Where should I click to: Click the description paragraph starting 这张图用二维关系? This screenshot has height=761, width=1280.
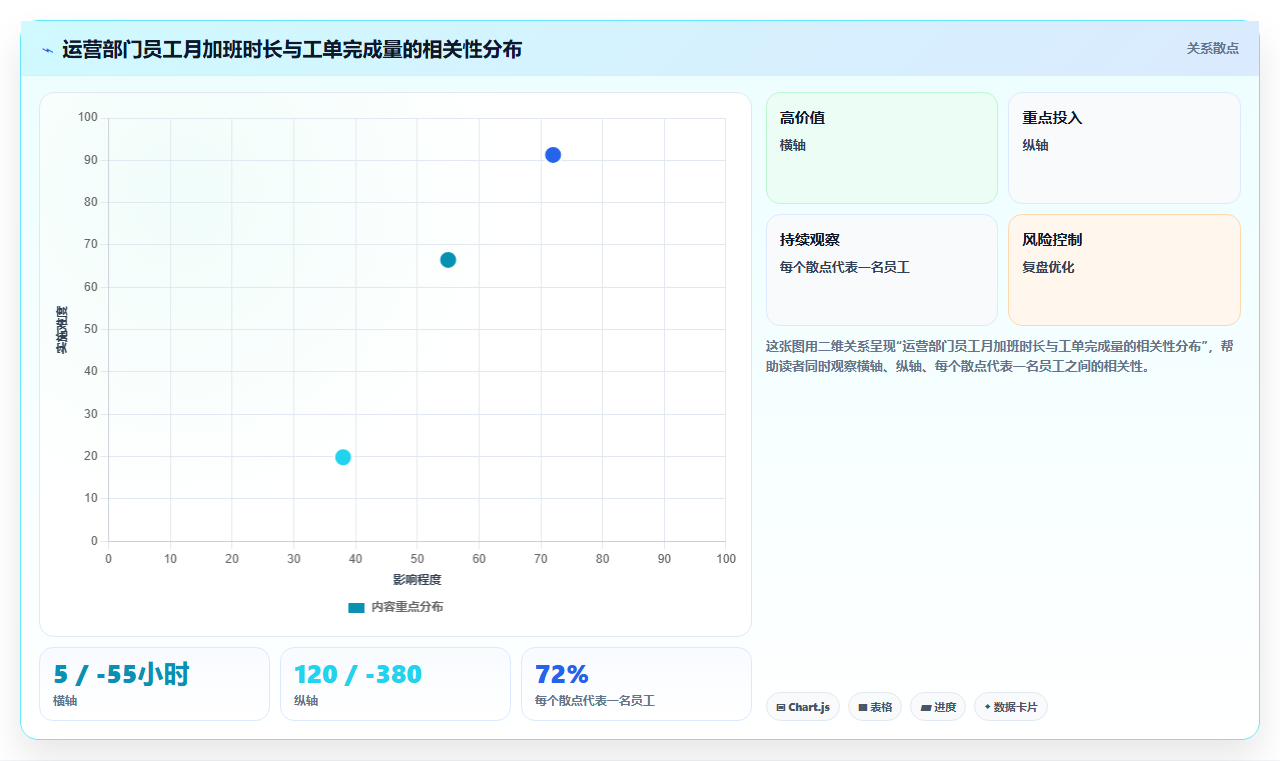(1001, 356)
